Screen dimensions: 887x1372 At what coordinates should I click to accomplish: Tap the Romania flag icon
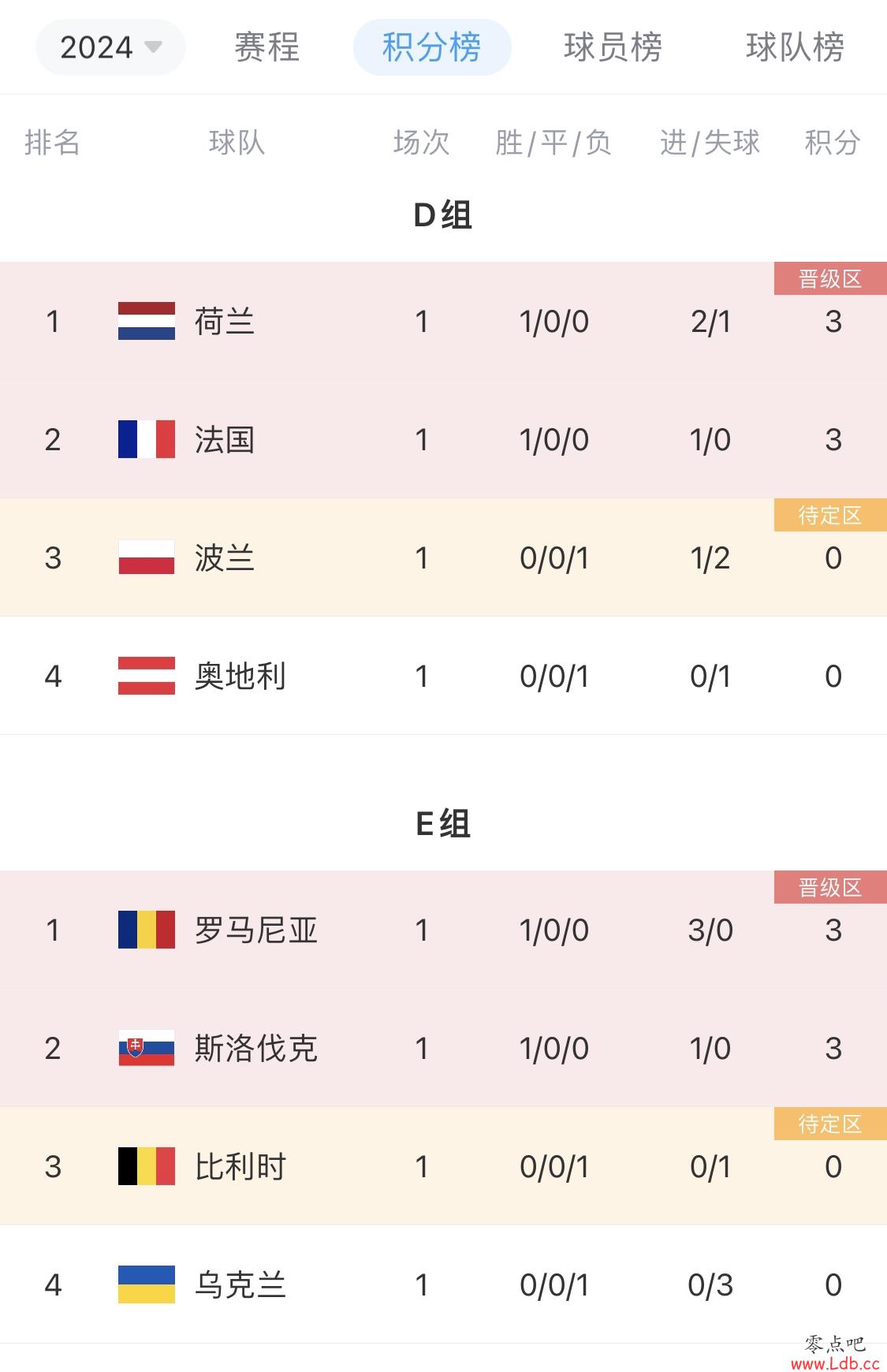pos(147,930)
